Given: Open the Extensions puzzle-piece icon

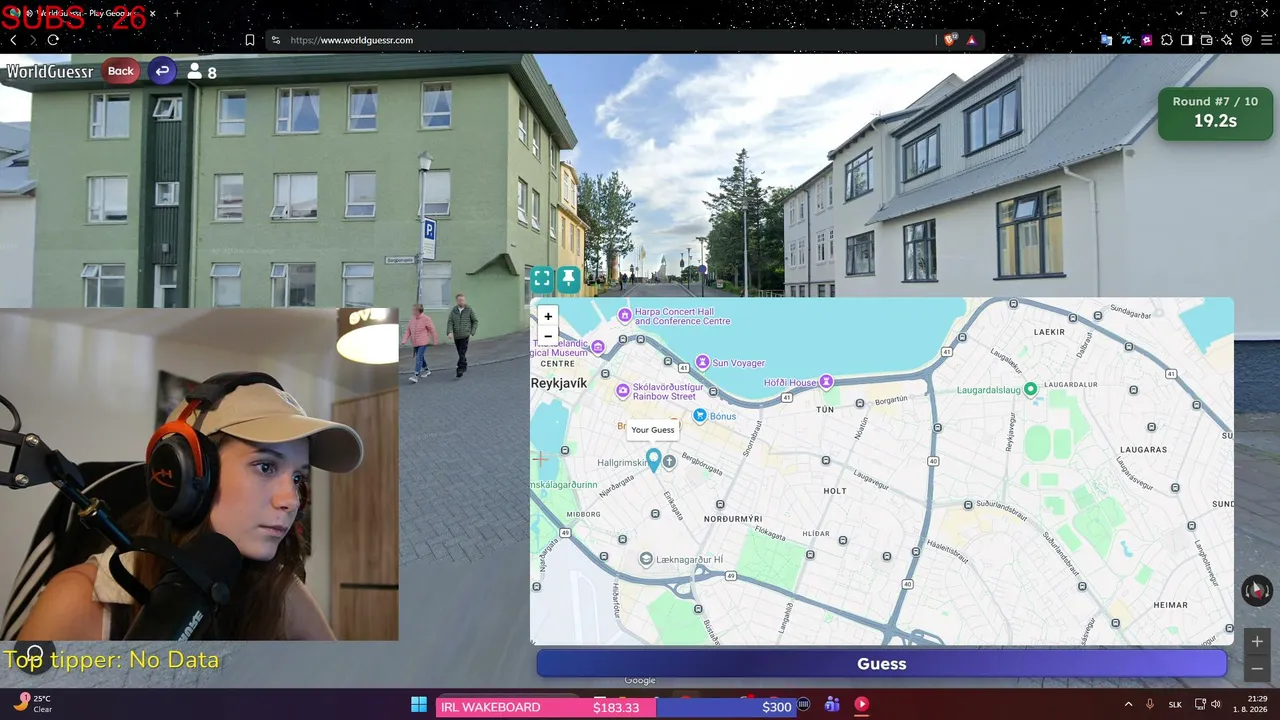Looking at the screenshot, I should coord(1166,40).
